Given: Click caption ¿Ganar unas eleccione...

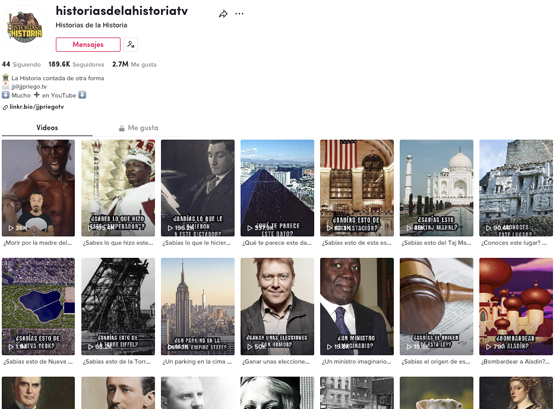Looking at the screenshot, I should pyautogui.click(x=276, y=362).
